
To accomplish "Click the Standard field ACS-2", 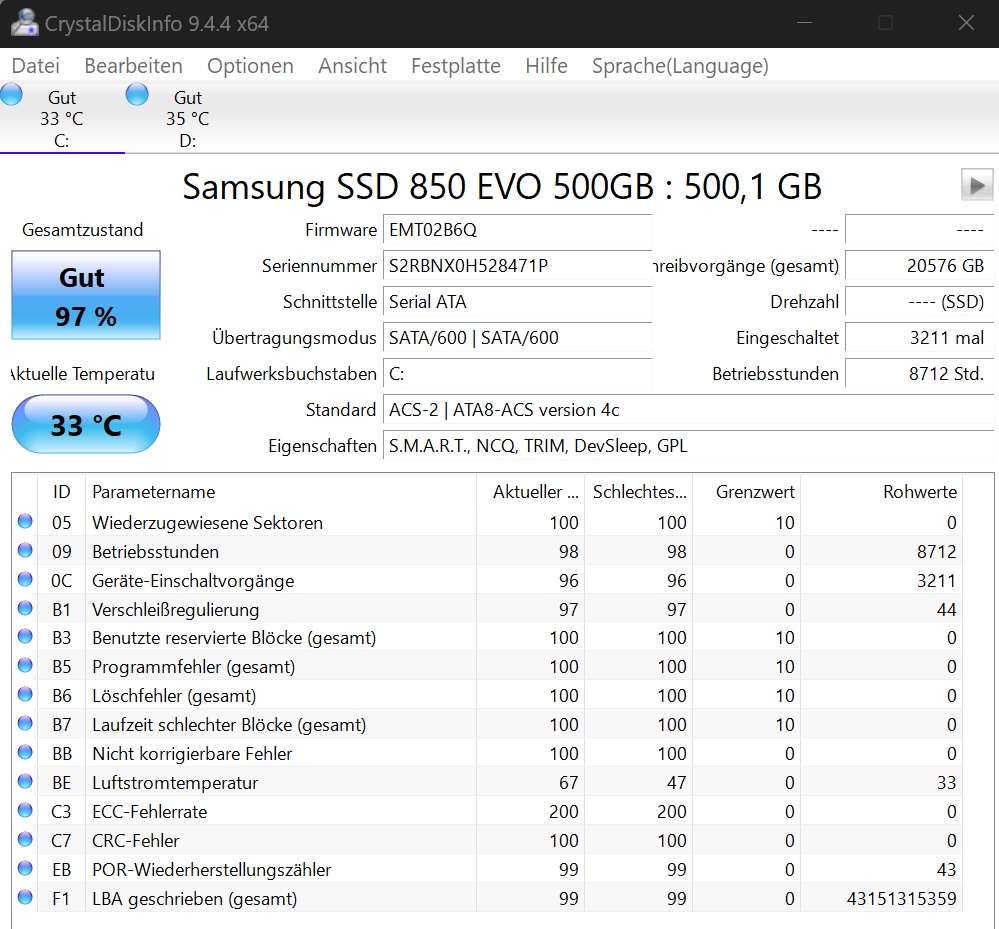I will (x=688, y=410).
